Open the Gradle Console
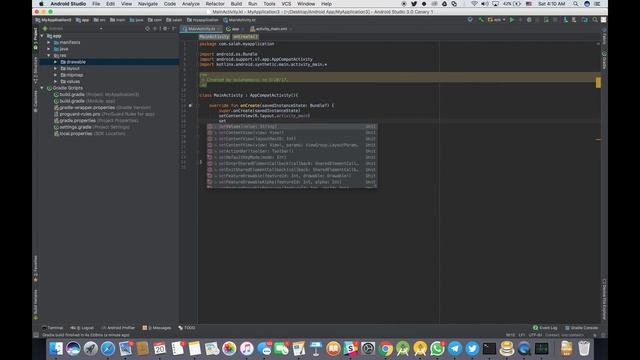Screen dimensions: 640x360 click(581, 328)
